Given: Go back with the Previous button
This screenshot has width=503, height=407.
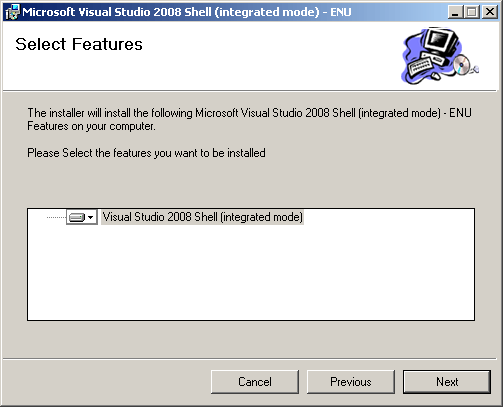Looking at the screenshot, I should 351,382.
